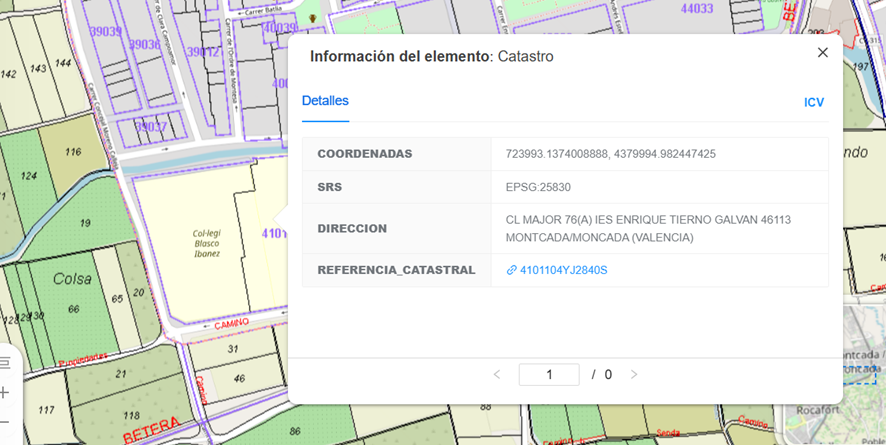Click the DIRECCION row label
886x445 pixels.
point(352,229)
